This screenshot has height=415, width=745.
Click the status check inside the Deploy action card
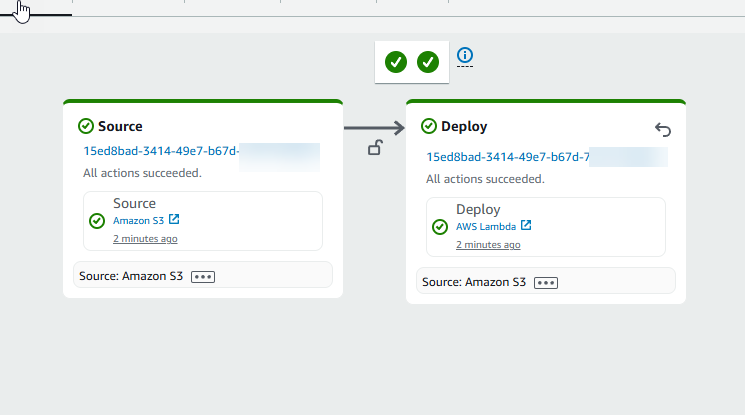coord(440,227)
